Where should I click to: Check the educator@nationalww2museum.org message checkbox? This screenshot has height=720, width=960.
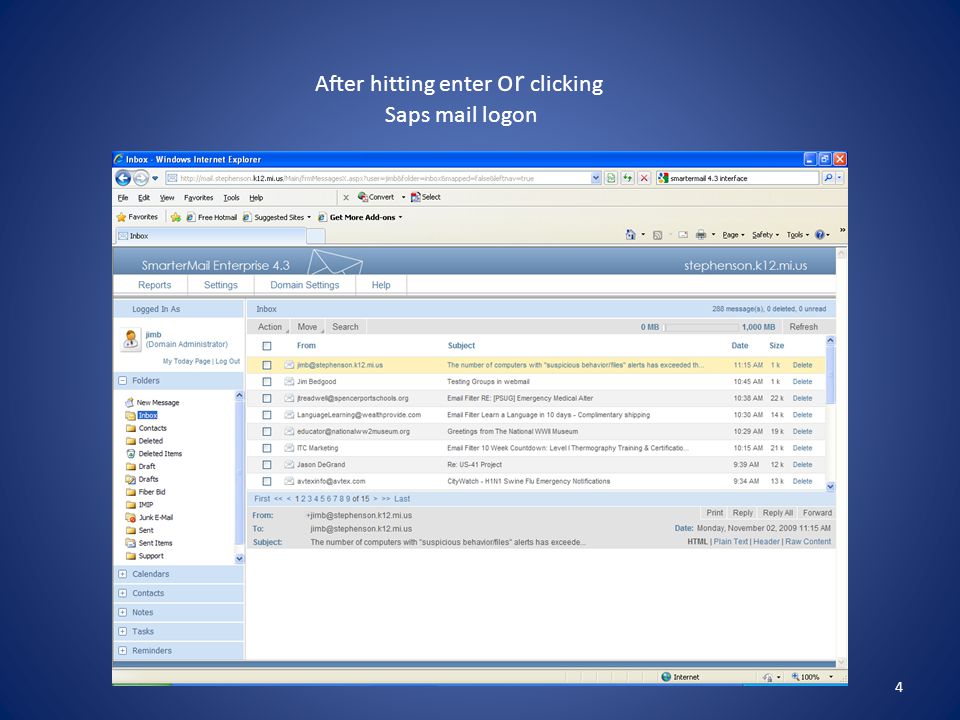(x=267, y=432)
